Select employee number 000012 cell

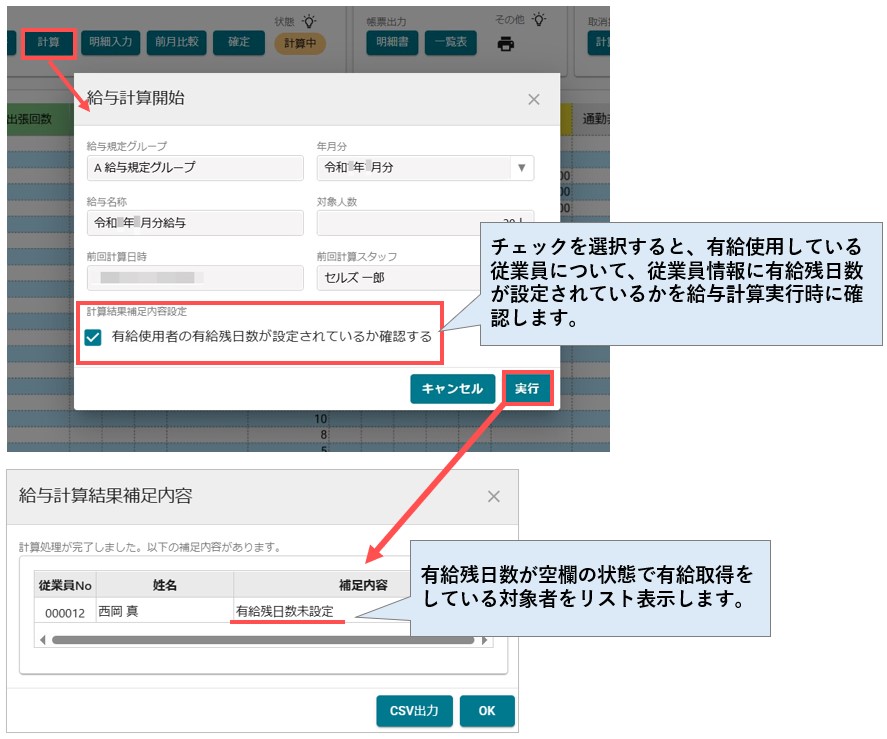(65, 612)
